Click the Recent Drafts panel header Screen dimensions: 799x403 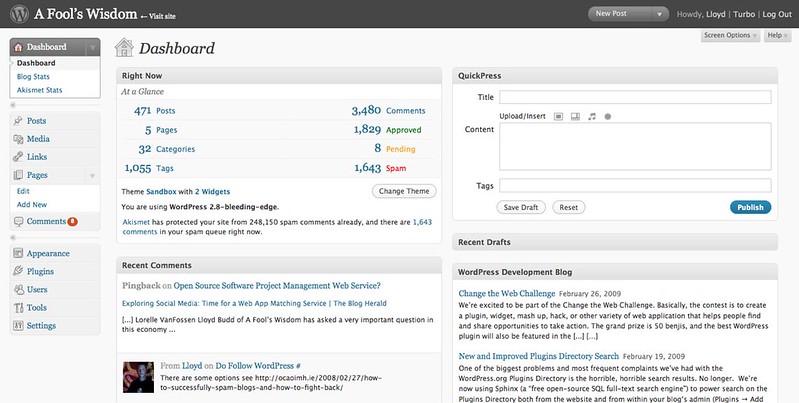pos(615,243)
